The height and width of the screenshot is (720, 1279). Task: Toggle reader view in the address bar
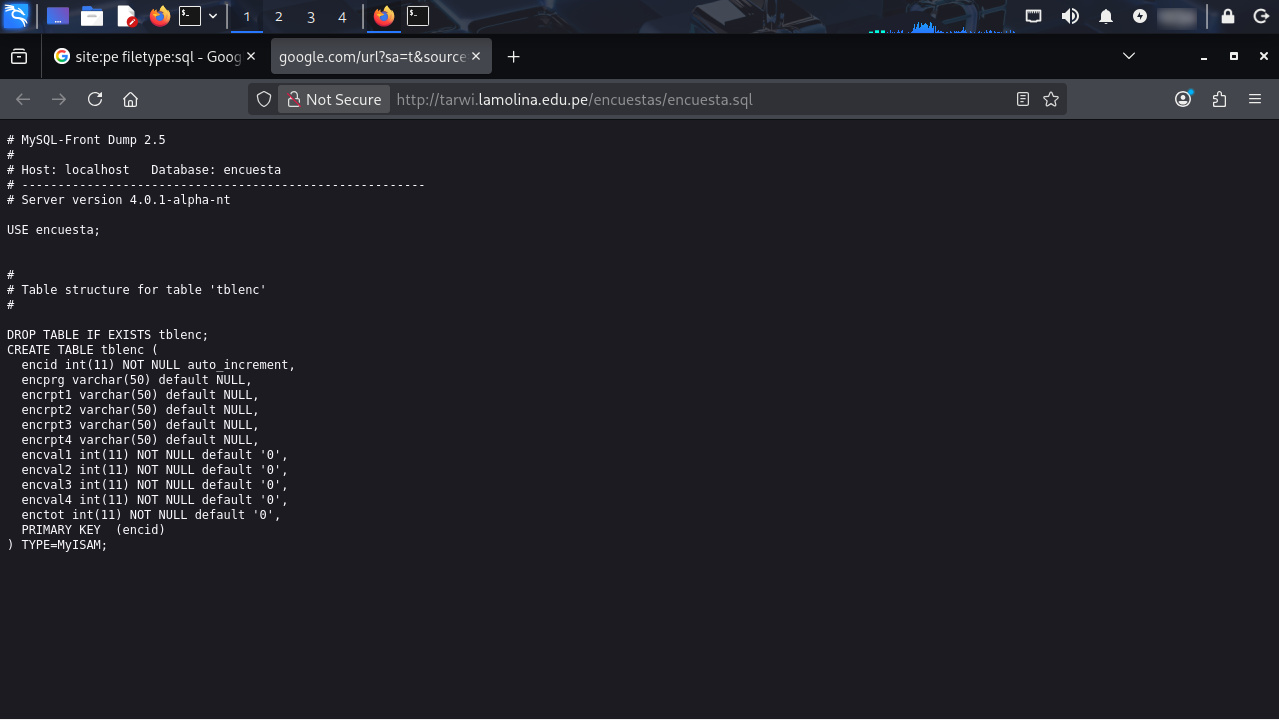(1022, 99)
